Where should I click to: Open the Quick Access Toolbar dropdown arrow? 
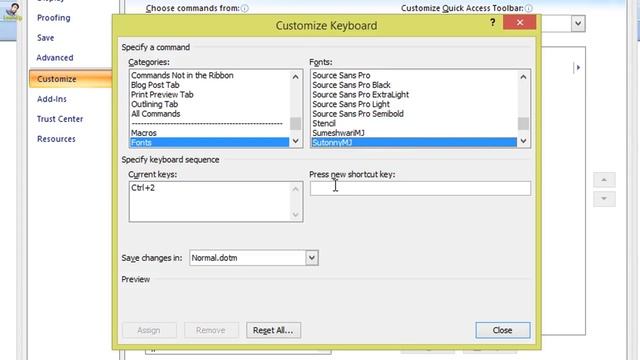pos(578,23)
